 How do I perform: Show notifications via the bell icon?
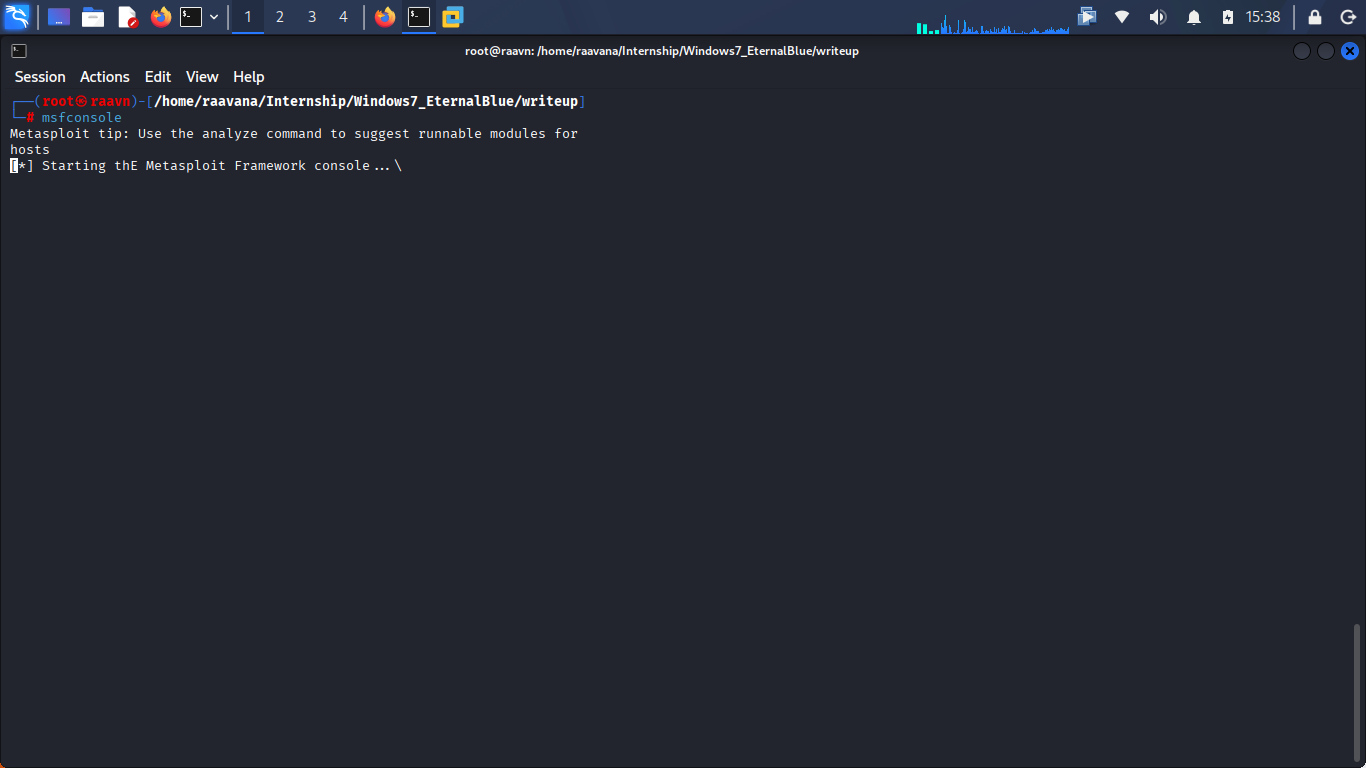(1193, 17)
